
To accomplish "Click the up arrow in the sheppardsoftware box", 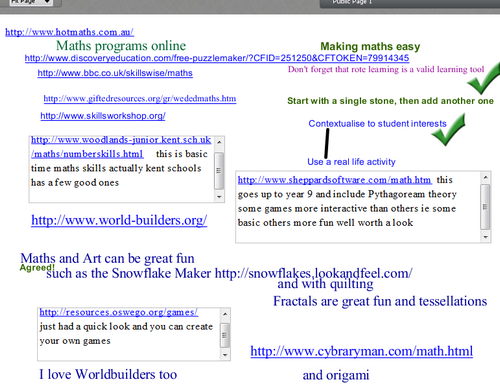I will [x=485, y=177].
